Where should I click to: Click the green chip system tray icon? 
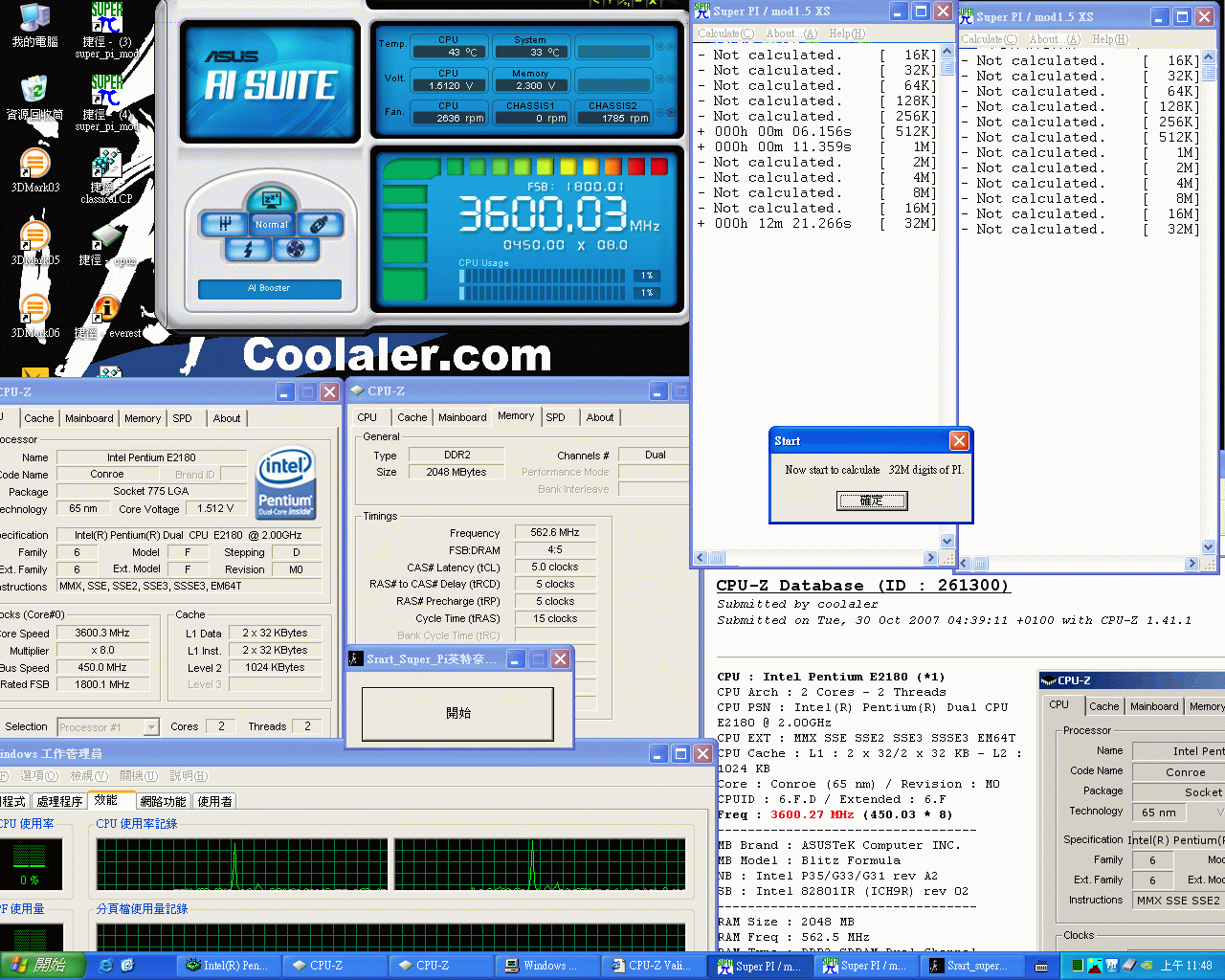pyautogui.click(x=1078, y=967)
